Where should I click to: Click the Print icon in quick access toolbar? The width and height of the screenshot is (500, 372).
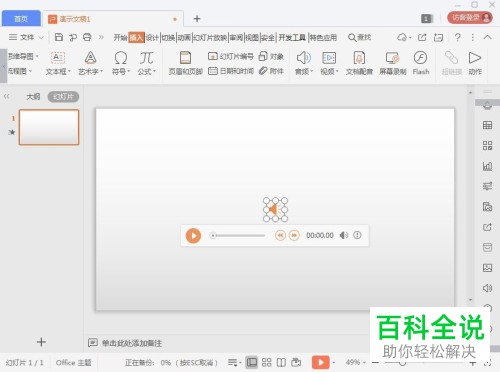pos(87,37)
